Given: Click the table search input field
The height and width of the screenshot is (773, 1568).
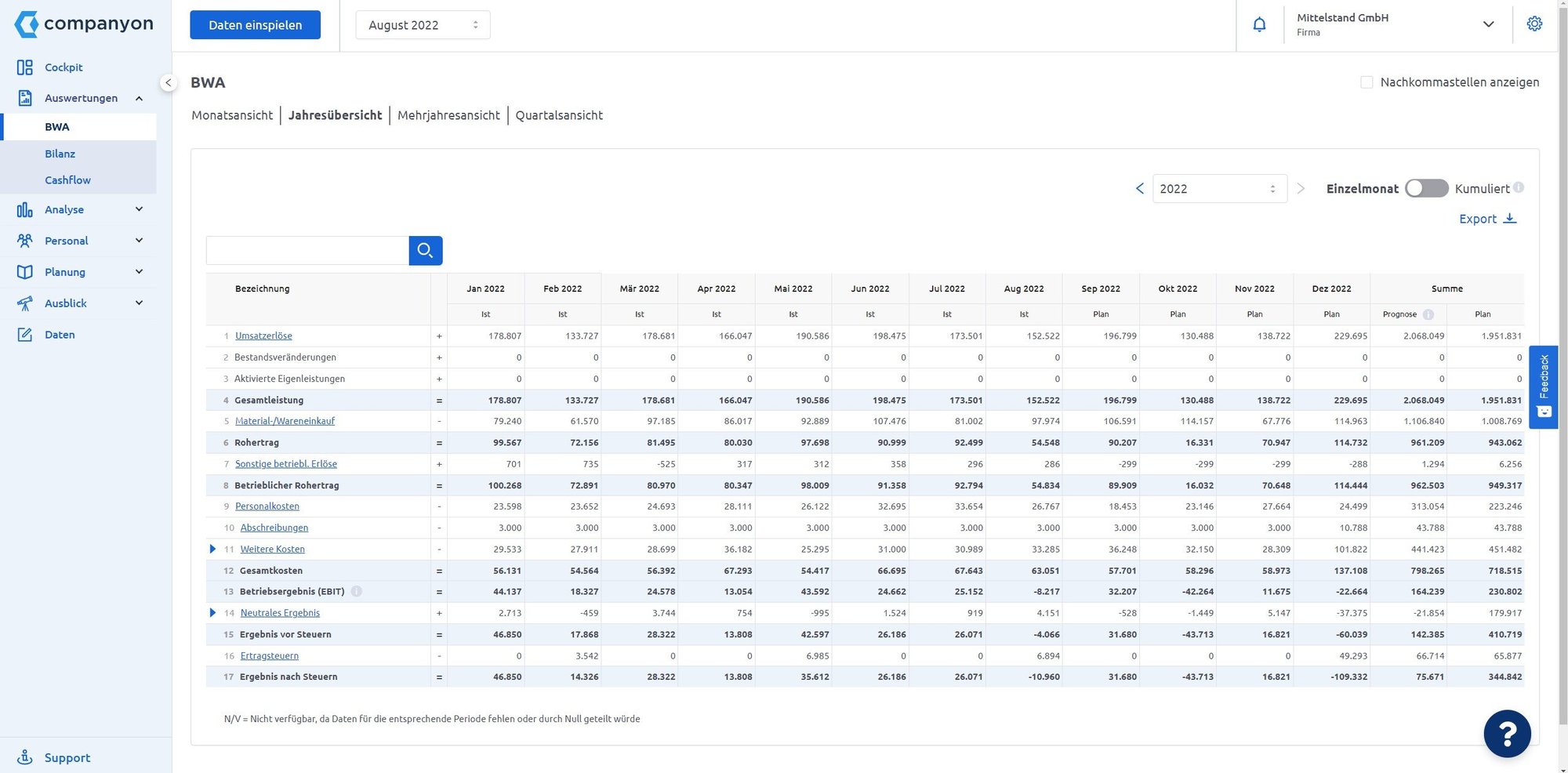Looking at the screenshot, I should point(307,250).
